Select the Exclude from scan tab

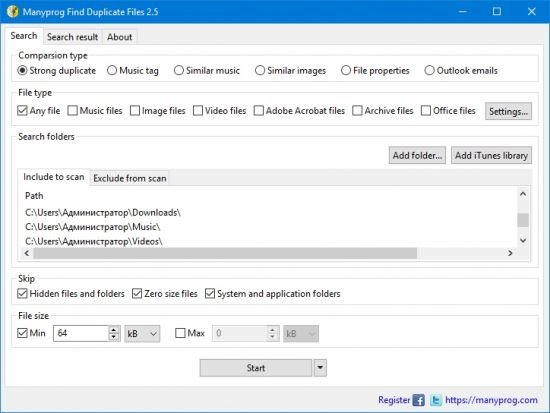tap(130, 178)
